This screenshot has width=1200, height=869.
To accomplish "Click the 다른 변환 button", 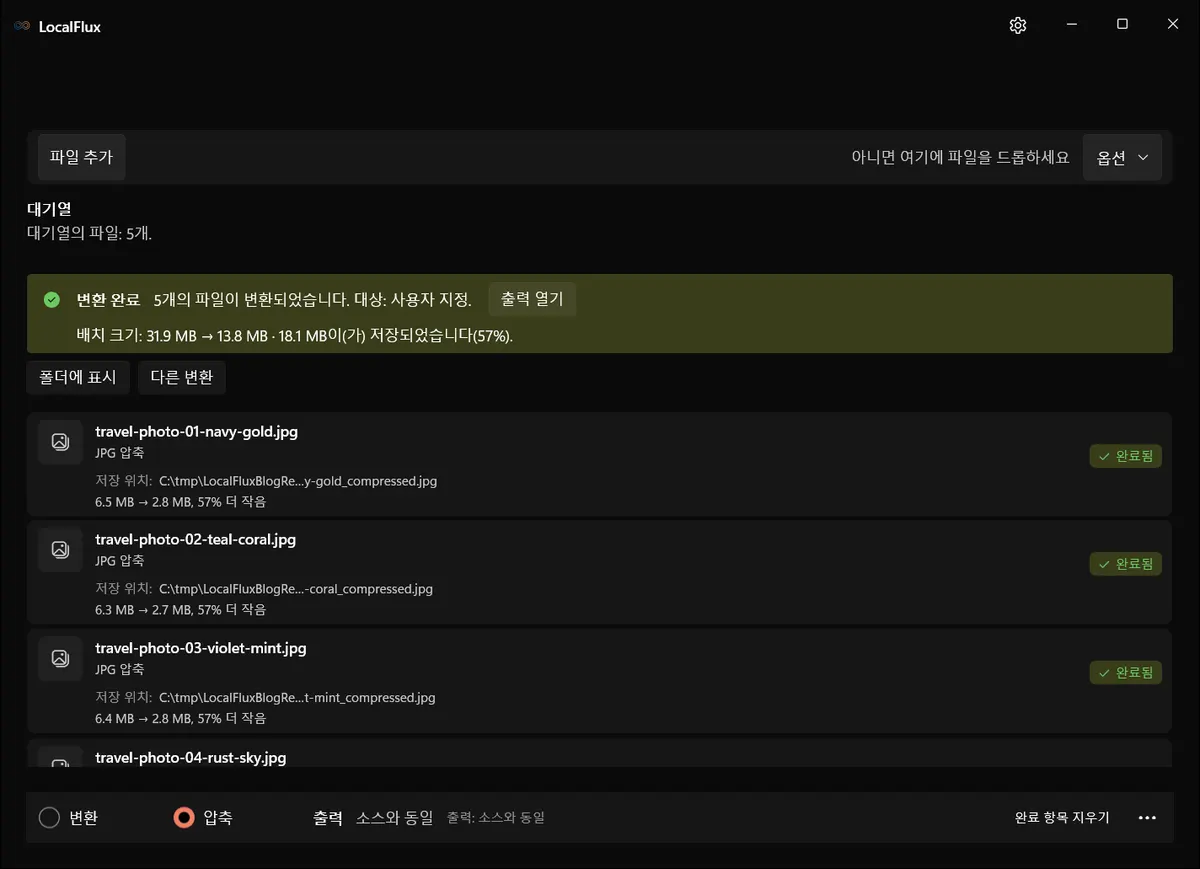I will (182, 377).
